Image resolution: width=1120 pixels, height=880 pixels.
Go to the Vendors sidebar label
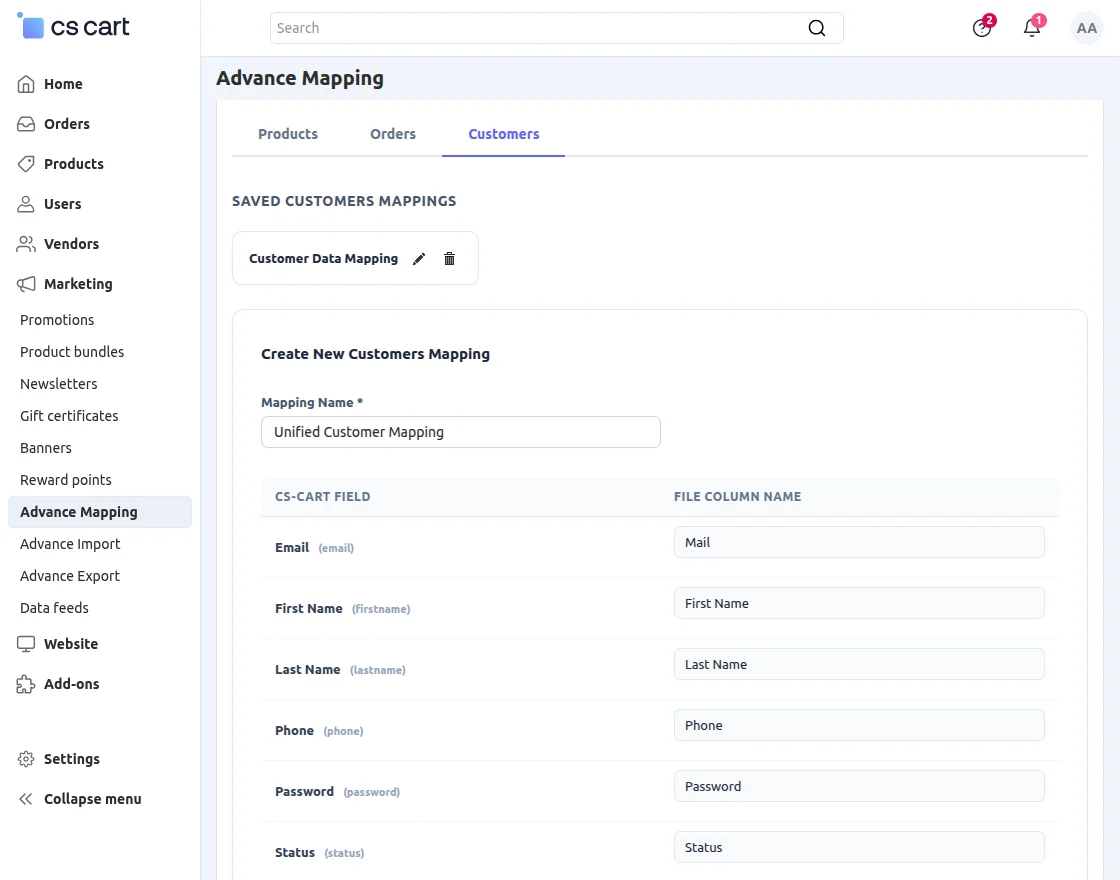(x=71, y=244)
